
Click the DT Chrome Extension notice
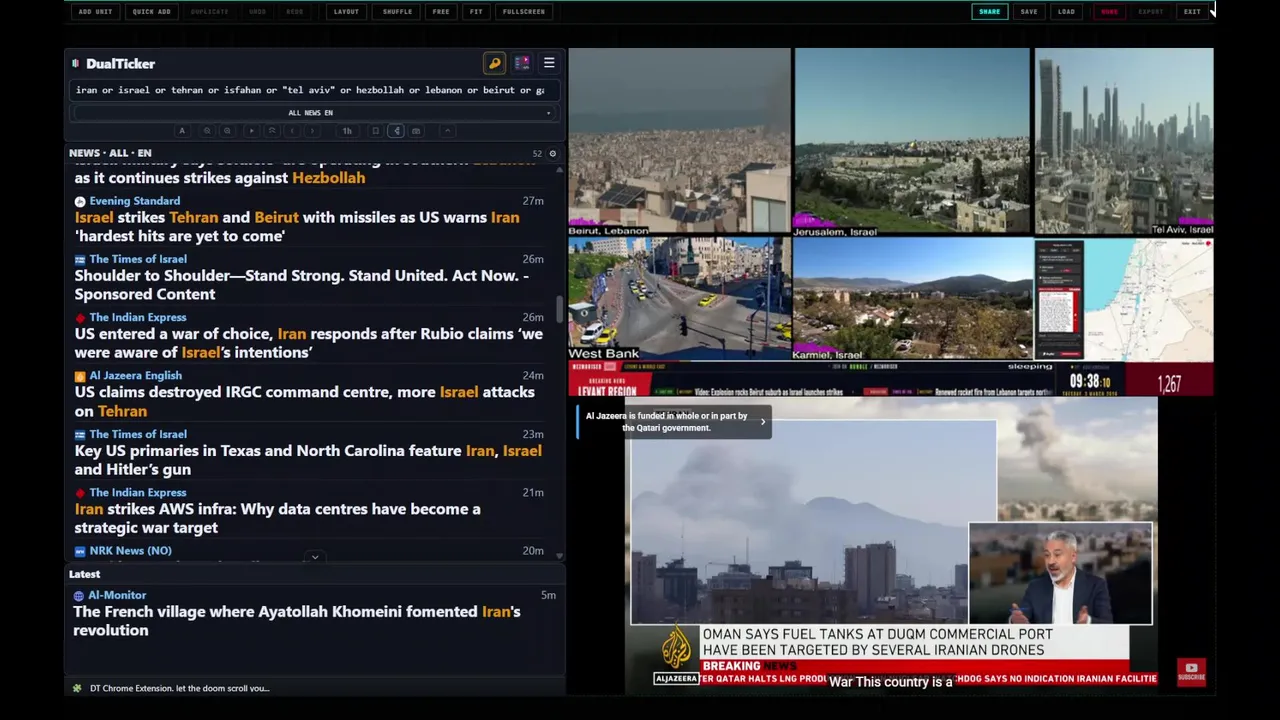click(179, 688)
